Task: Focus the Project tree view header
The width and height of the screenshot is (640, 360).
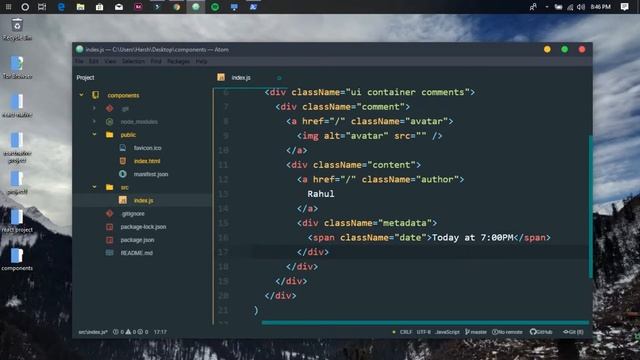Action: pos(85,78)
